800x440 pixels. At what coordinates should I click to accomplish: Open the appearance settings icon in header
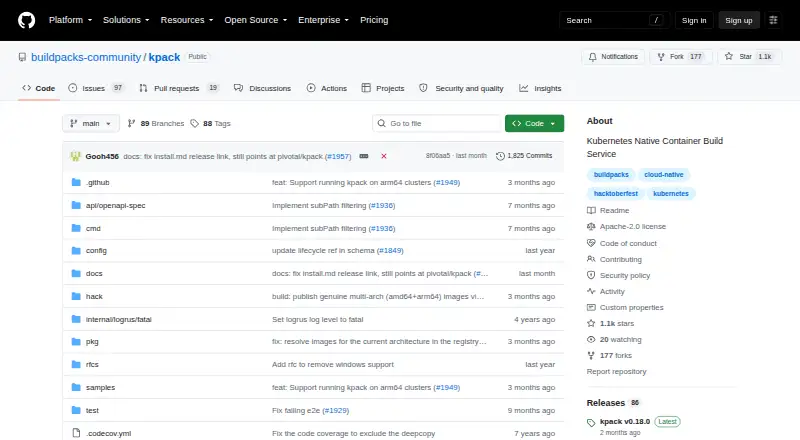tap(773, 20)
